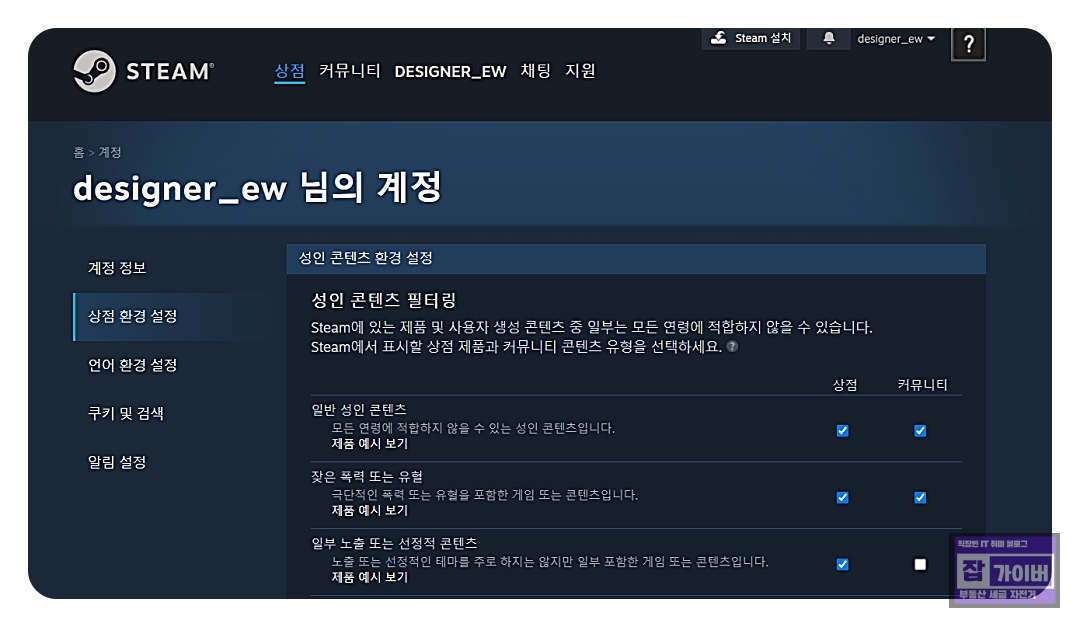Click 계정 breadcrumb link
Viewport: 1080px width, 627px height.
[110, 152]
